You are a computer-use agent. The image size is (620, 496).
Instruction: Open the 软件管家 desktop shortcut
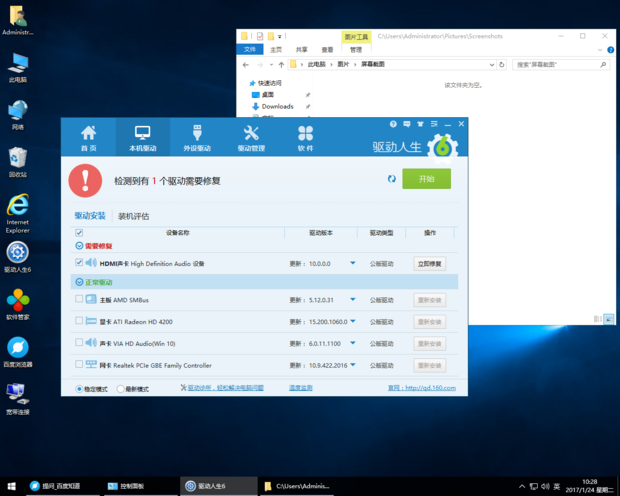(x=18, y=305)
